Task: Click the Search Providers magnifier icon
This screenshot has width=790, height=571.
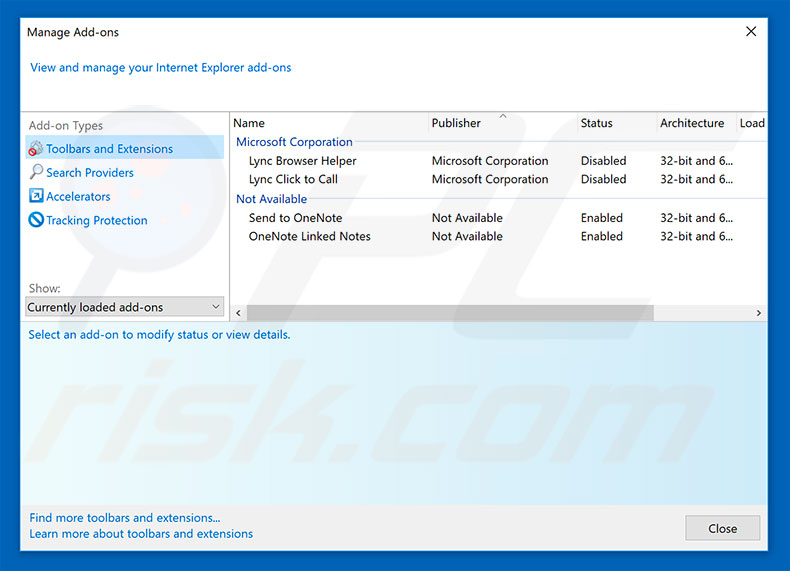Action: [36, 173]
